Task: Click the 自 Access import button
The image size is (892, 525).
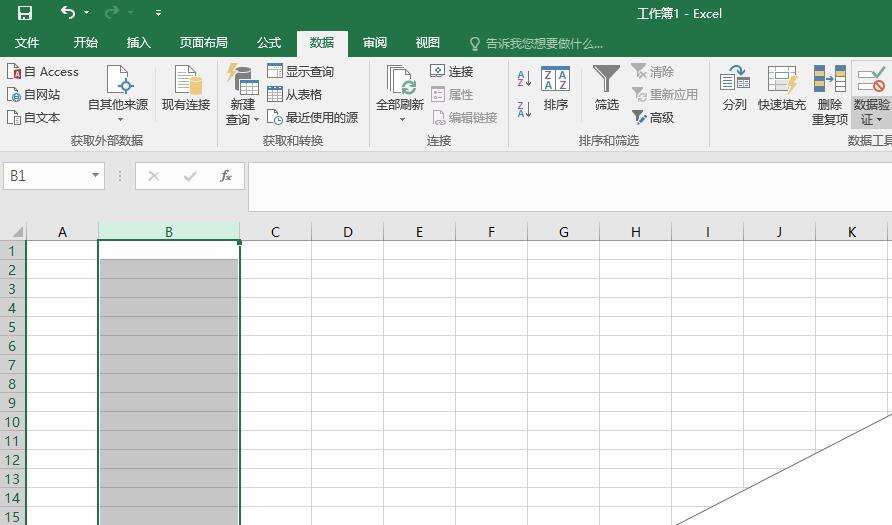Action: point(43,72)
